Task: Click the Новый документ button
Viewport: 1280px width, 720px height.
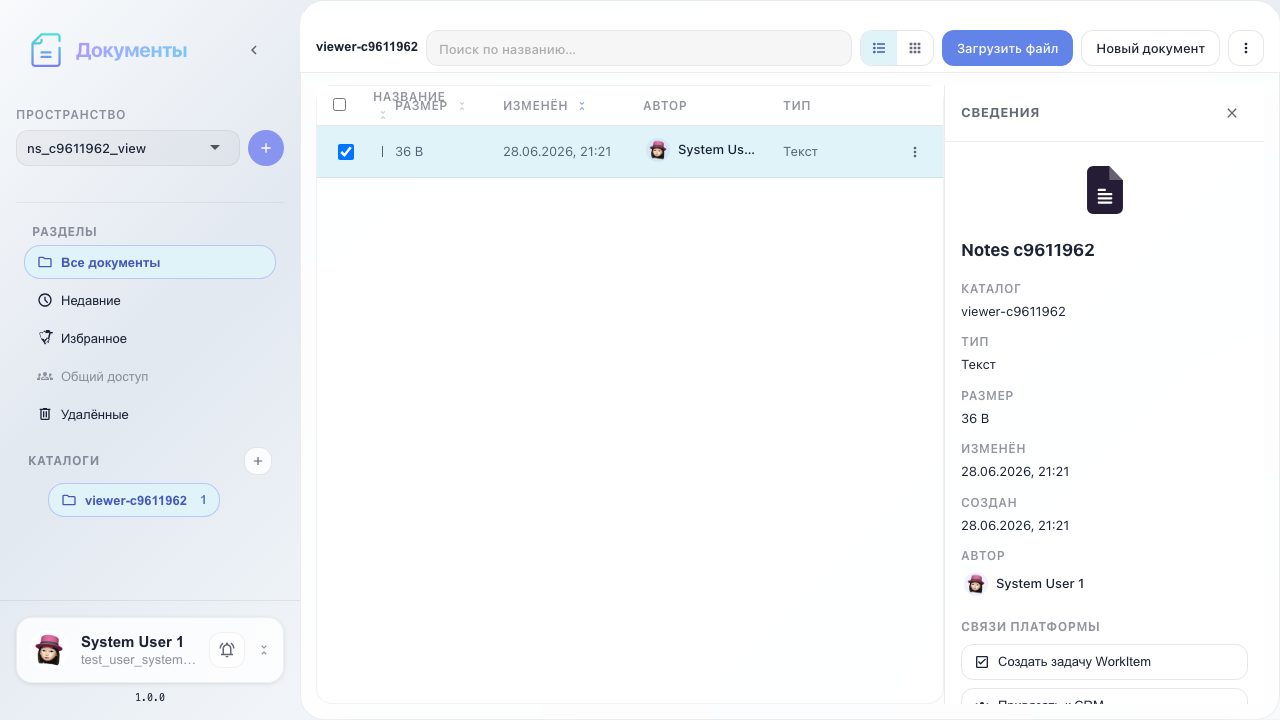Action: [x=1150, y=48]
